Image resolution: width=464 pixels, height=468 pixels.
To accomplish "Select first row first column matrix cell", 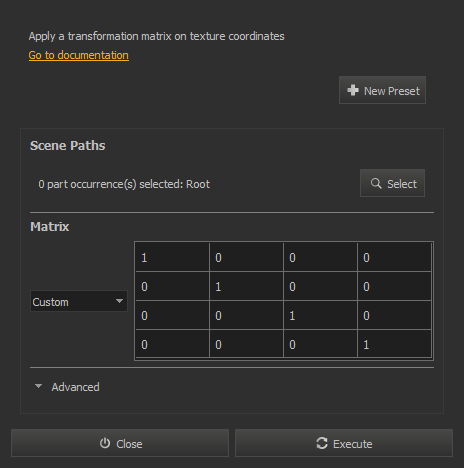I will click(172, 257).
